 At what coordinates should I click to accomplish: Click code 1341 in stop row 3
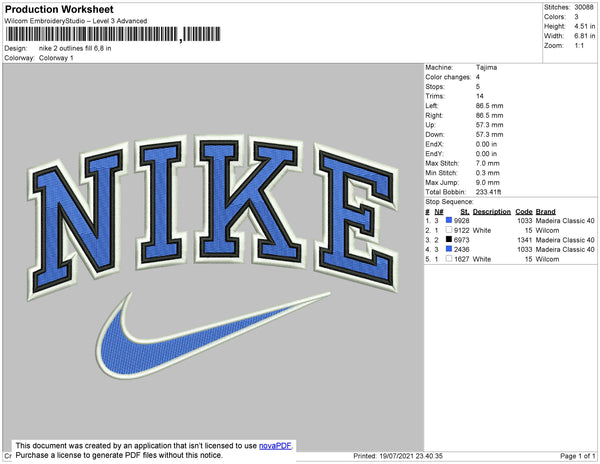524,240
